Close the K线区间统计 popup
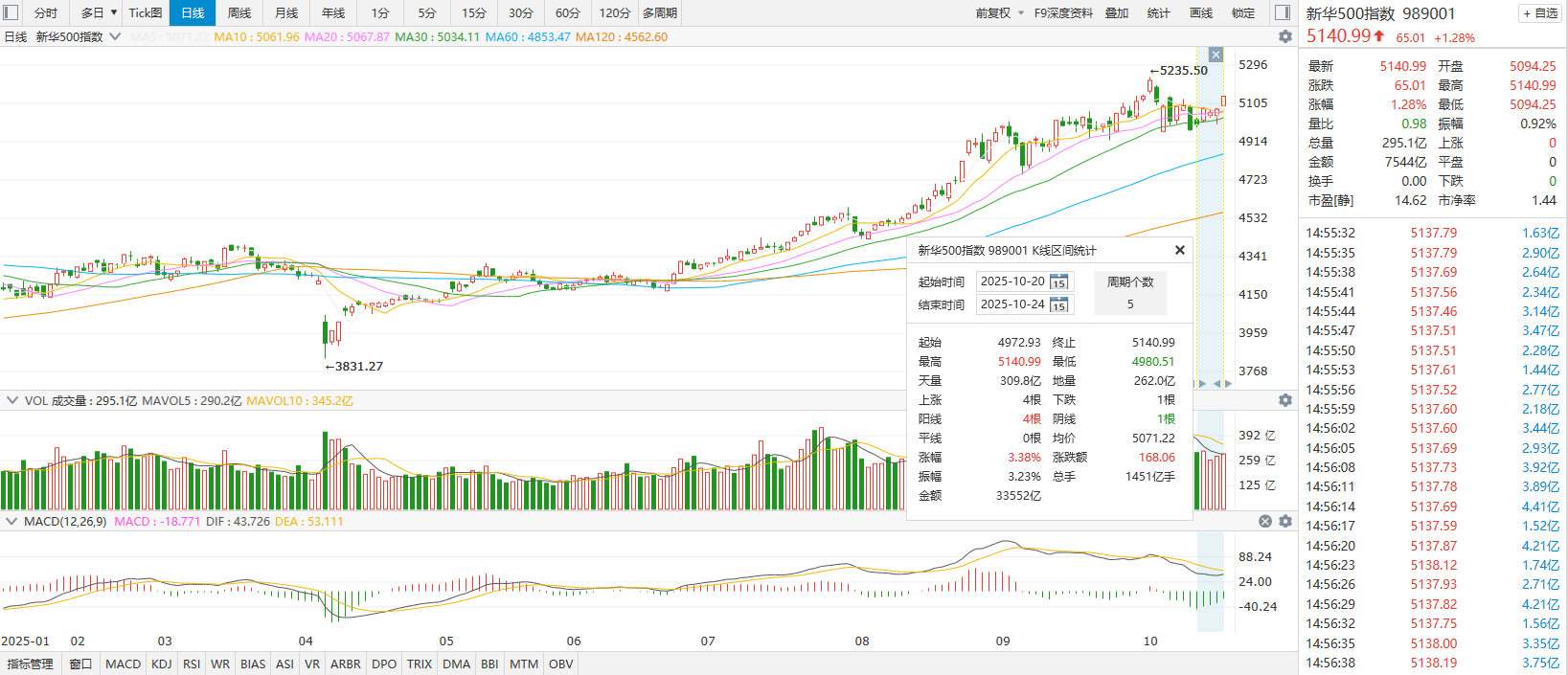This screenshot has width=1568, height=675. [x=1180, y=250]
